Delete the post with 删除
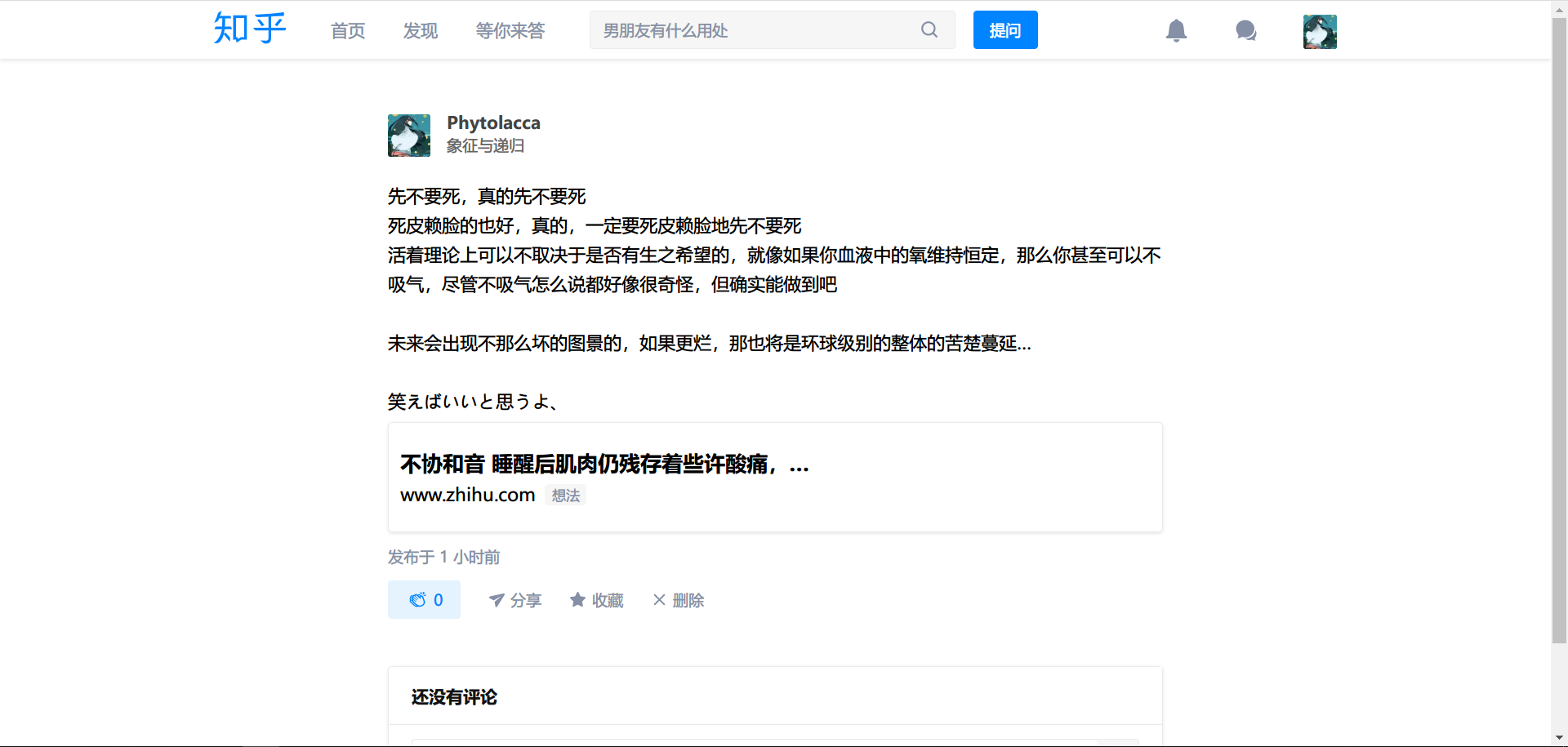Screen dimensions: 1568x747 (x=679, y=600)
